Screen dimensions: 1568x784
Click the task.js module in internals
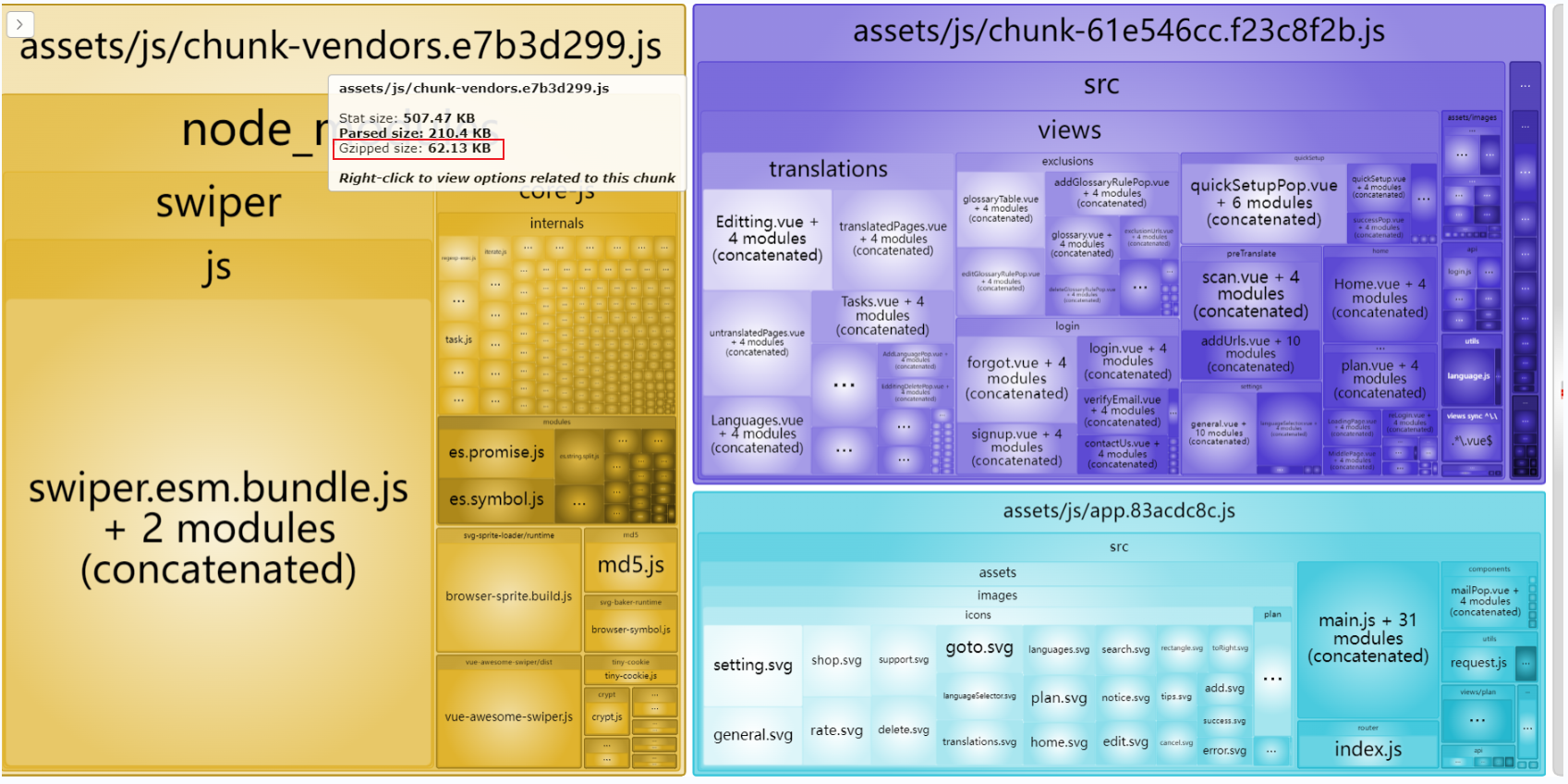[458, 339]
